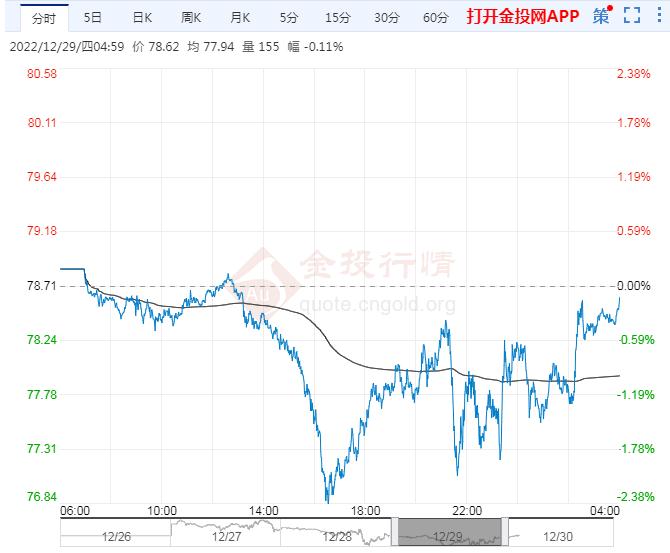Show the 周K weekly candlestick chart
This screenshot has height=553, width=670.
pyautogui.click(x=191, y=17)
